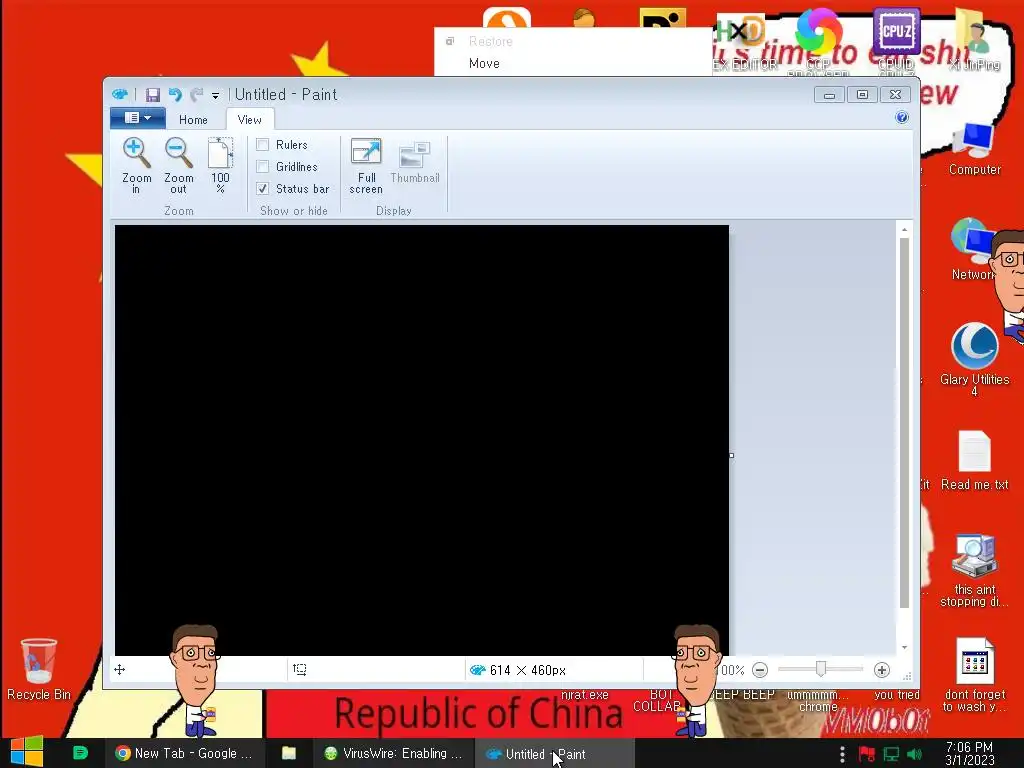The width and height of the screenshot is (1024, 768).
Task: Click the scroll up arrow in Paint
Action: [904, 229]
